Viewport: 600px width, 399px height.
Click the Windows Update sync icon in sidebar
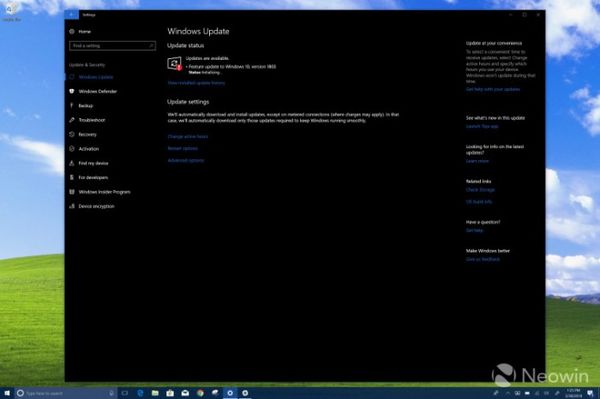coord(72,77)
